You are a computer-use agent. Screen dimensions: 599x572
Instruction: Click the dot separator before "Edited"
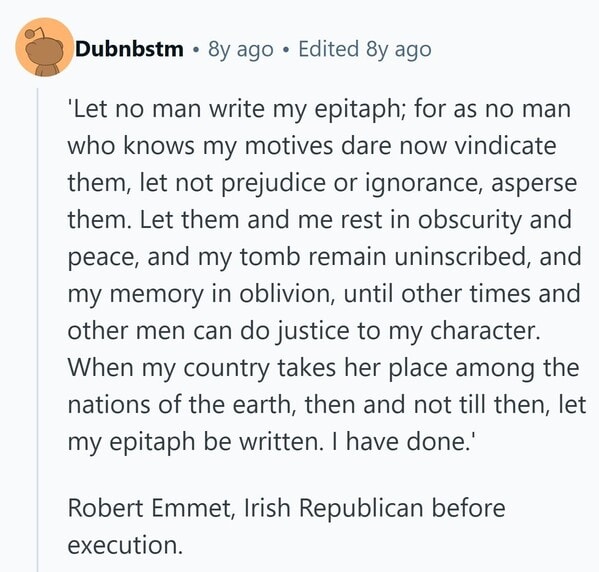click(x=286, y=50)
